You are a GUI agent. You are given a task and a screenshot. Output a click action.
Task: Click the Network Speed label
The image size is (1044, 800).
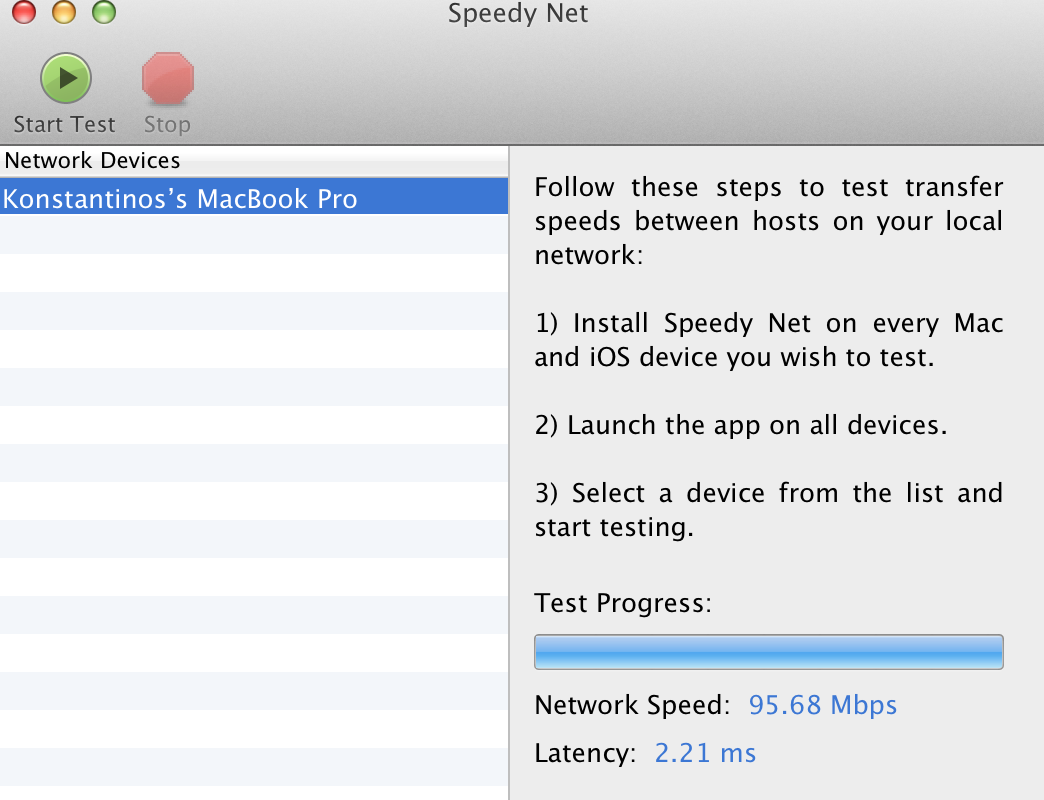click(x=633, y=705)
